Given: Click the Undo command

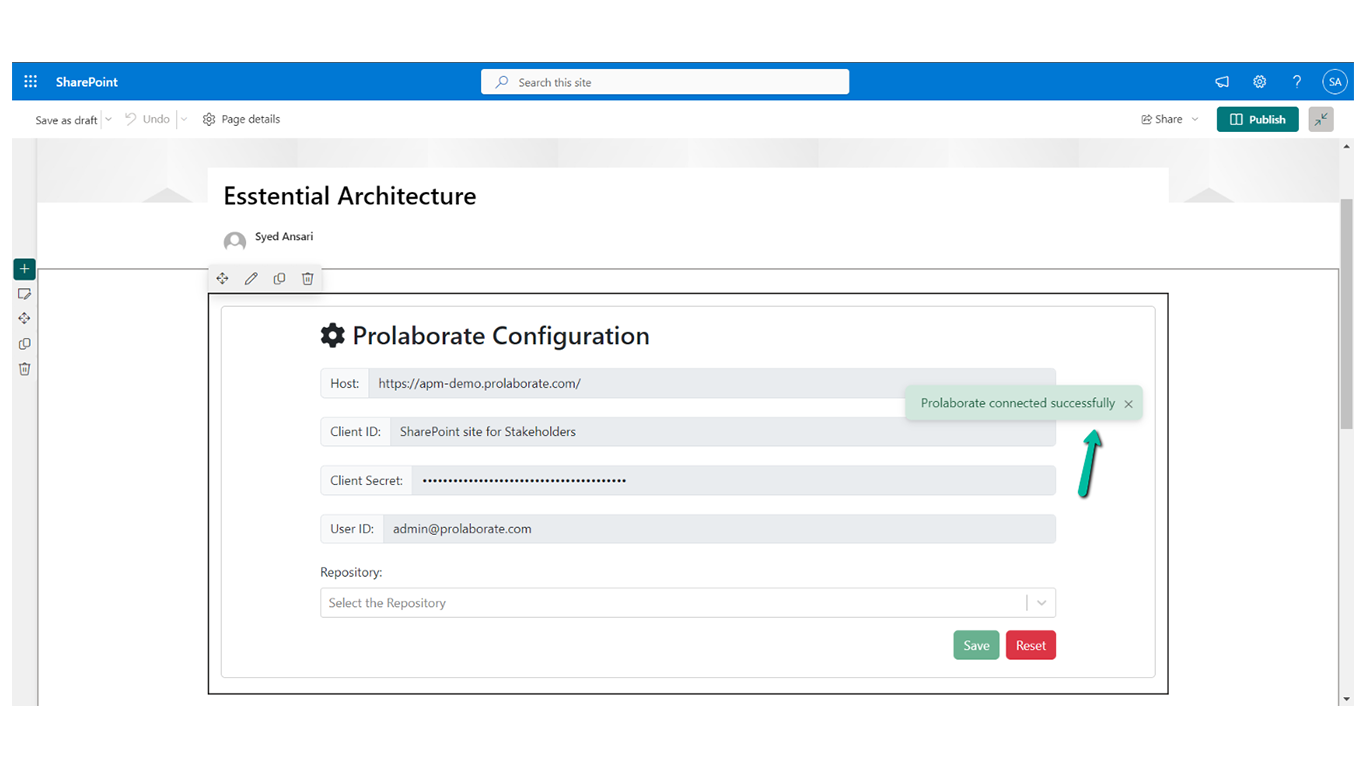Looking at the screenshot, I should point(147,119).
